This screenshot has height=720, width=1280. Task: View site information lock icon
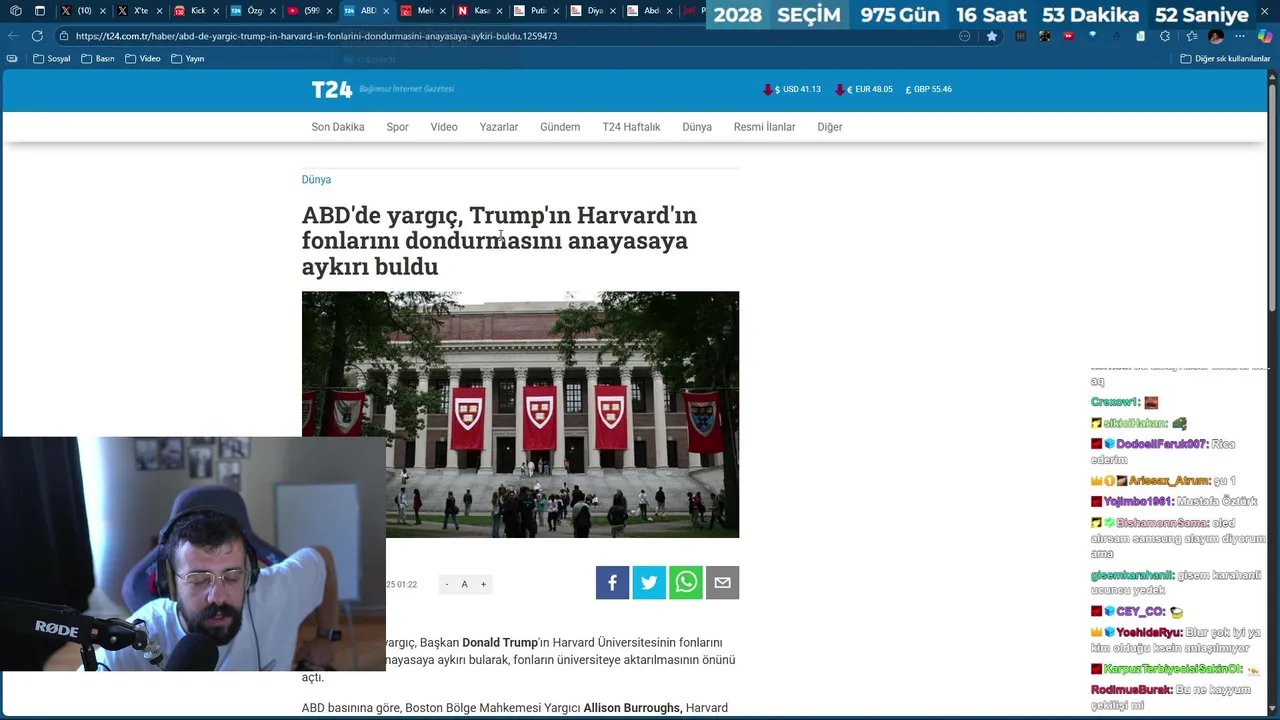tap(64, 36)
